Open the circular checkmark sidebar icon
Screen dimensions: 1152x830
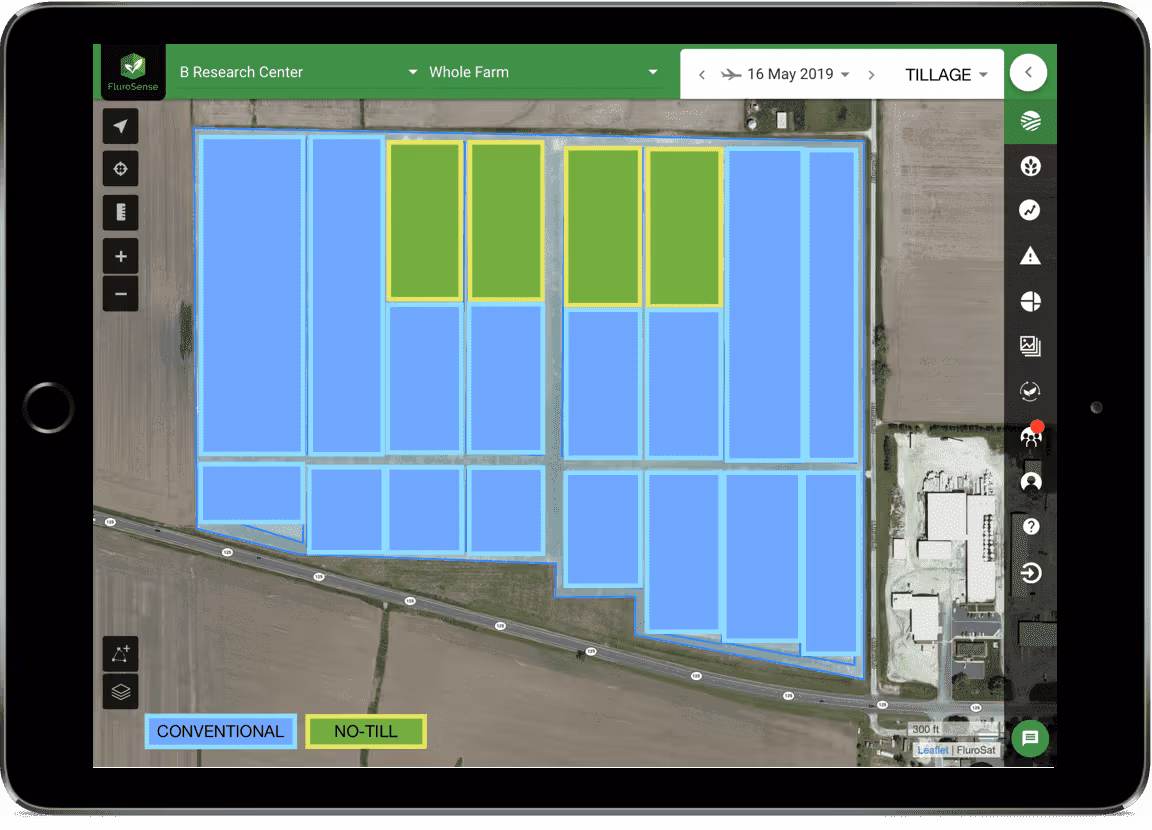[1030, 391]
